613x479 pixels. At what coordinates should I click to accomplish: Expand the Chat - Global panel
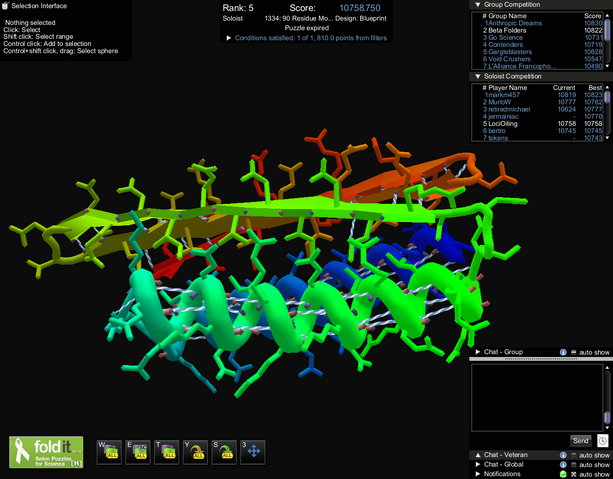pyautogui.click(x=477, y=465)
